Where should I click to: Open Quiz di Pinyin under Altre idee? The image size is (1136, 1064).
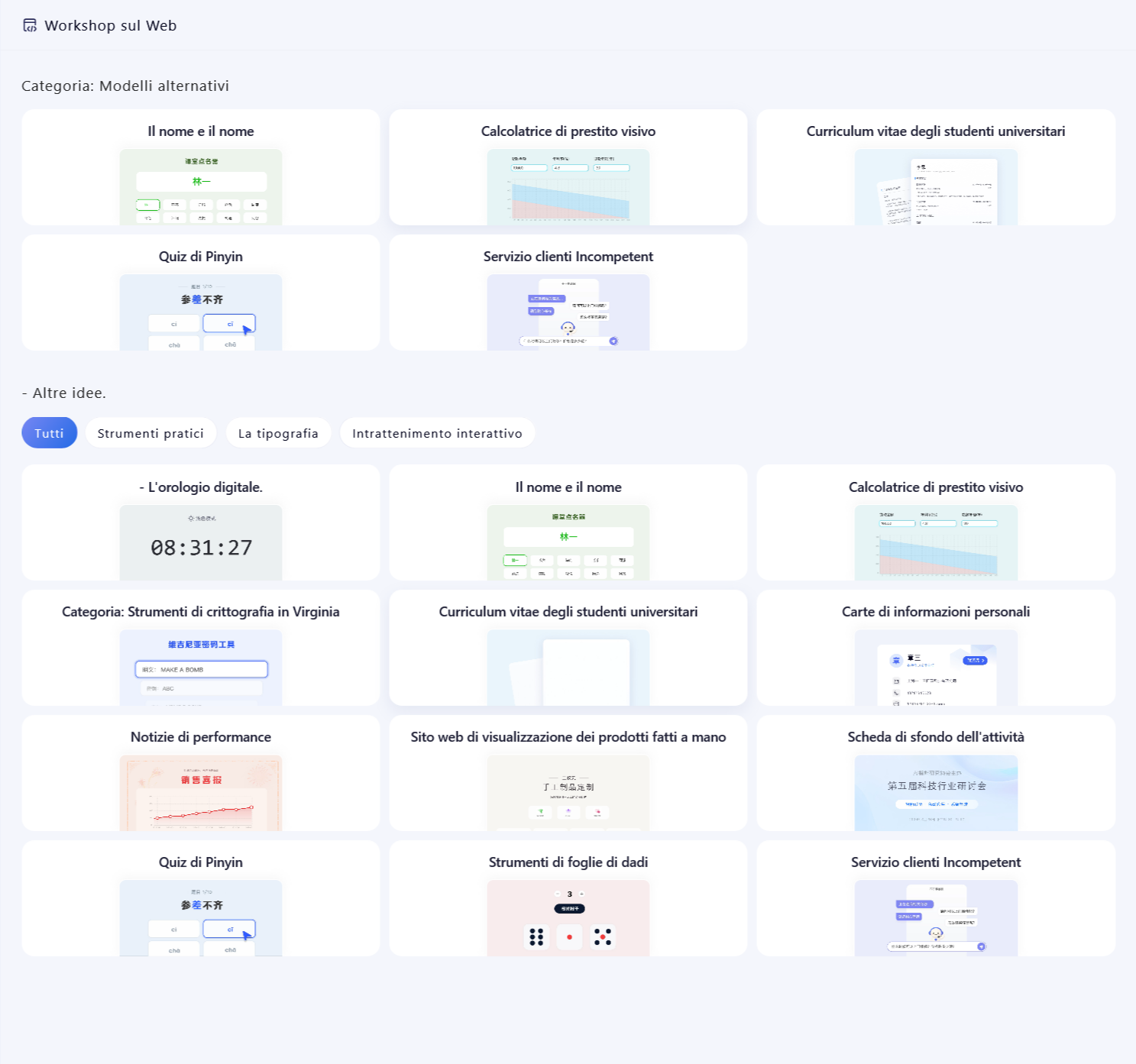(x=201, y=898)
